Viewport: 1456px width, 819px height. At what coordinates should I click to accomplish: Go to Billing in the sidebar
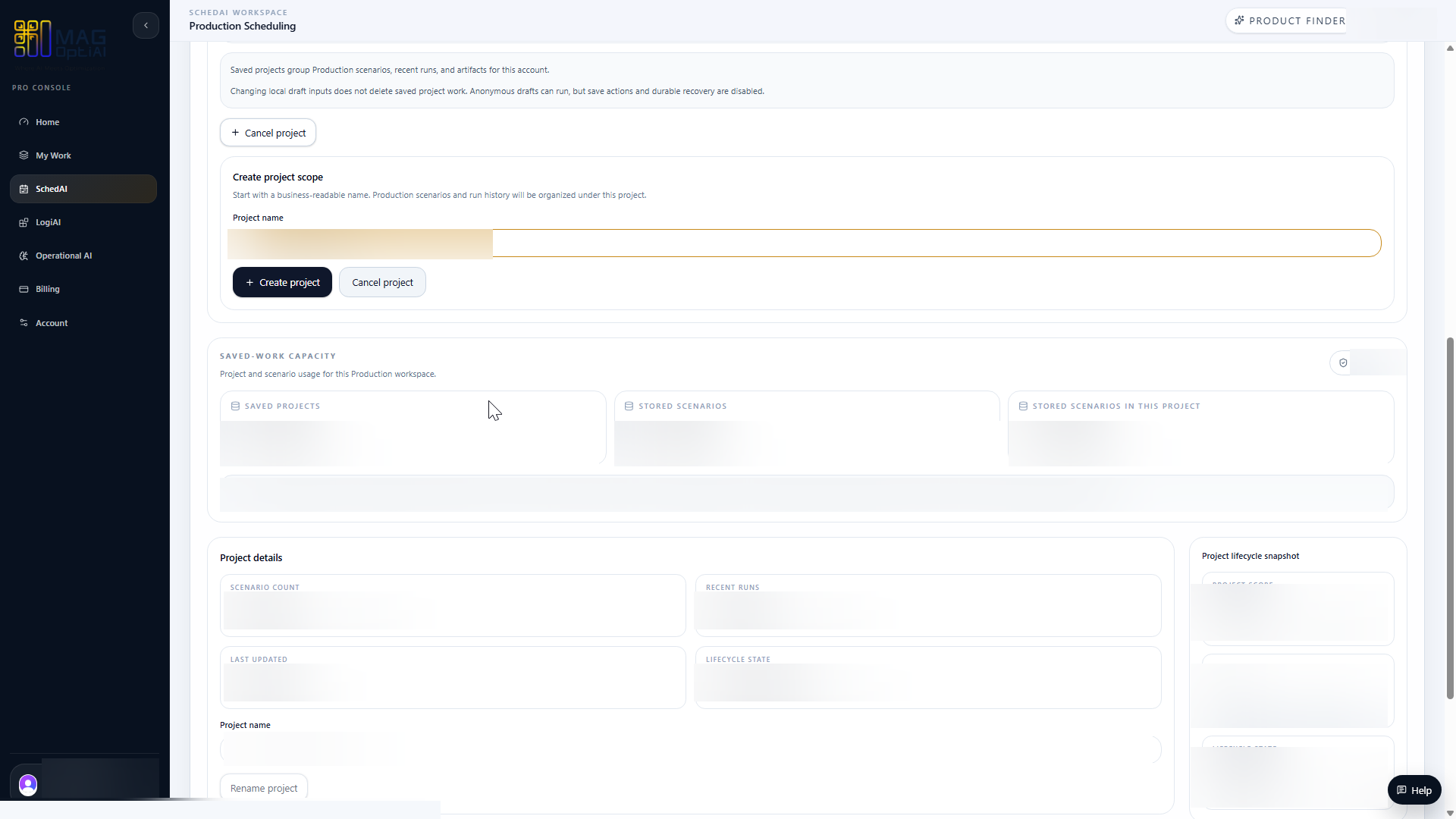coord(83,289)
